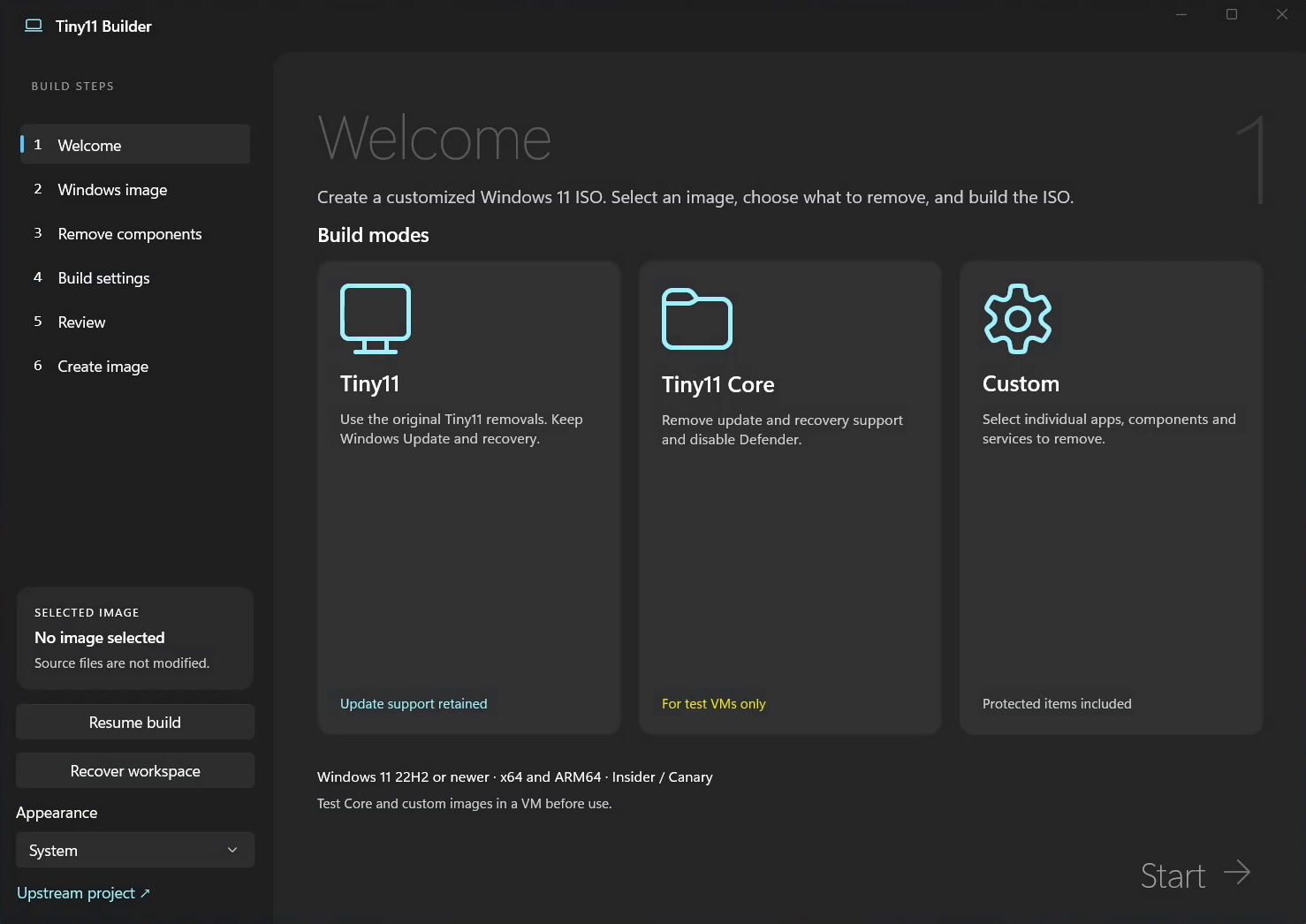Minimize the Tiny11 Builder window
Image resolution: width=1306 pixels, height=924 pixels.
pyautogui.click(x=1181, y=14)
